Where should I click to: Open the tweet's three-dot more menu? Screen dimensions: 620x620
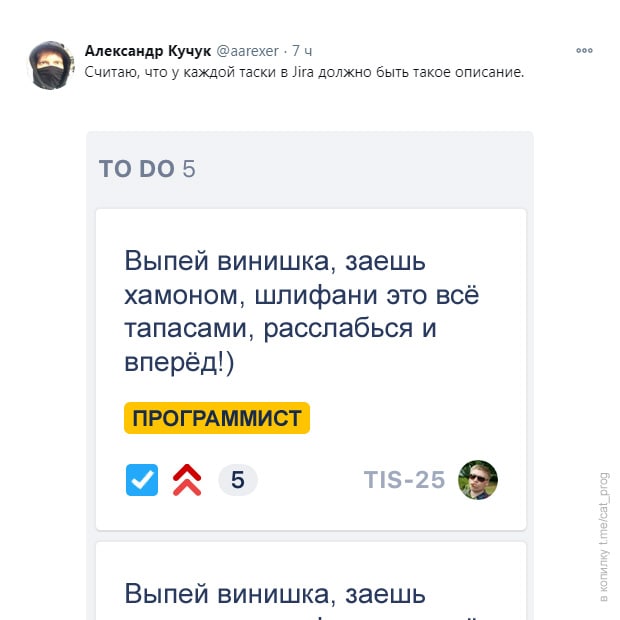584,51
